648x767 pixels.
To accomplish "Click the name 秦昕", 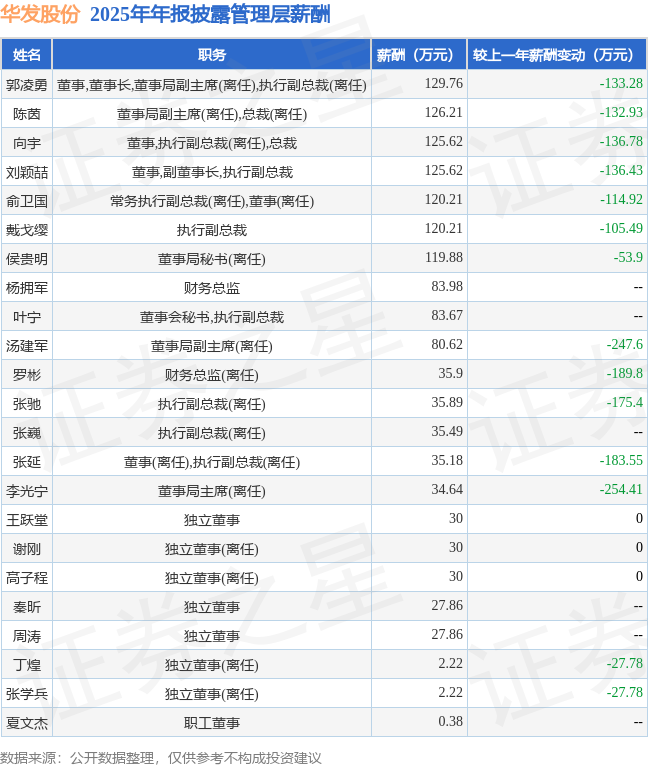I will tap(26, 607).
